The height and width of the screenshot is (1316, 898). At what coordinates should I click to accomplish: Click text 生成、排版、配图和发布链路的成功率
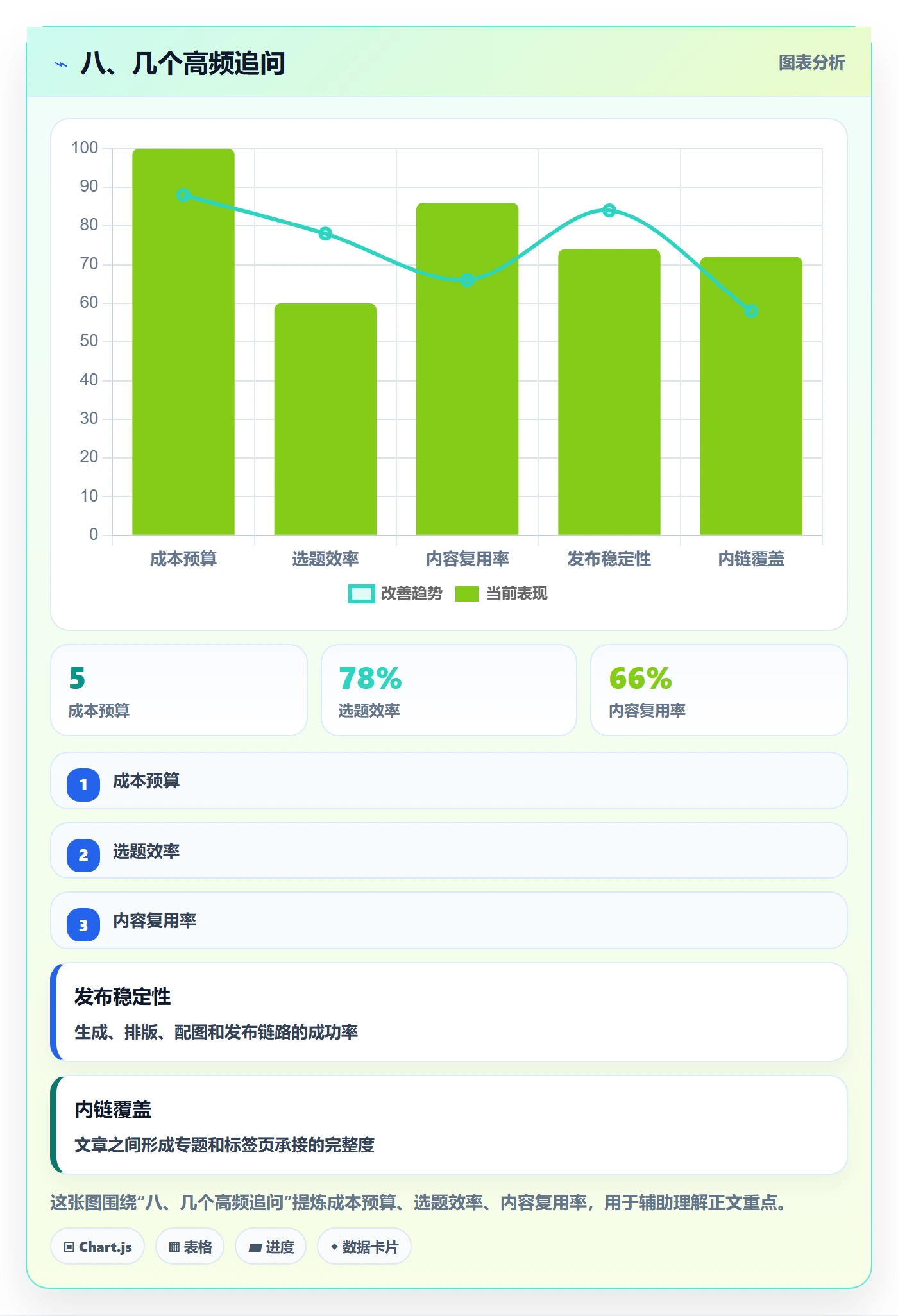click(x=216, y=1033)
